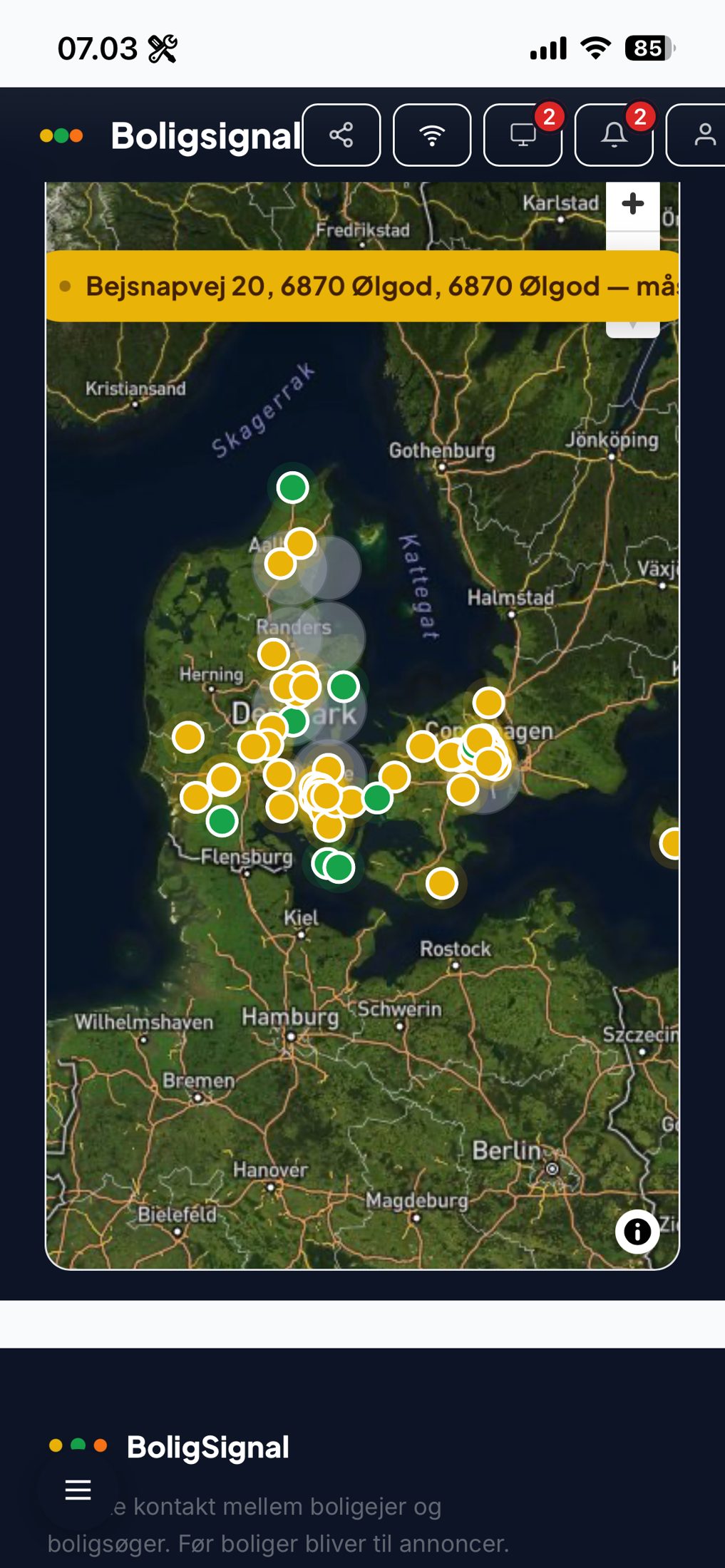Select the yellow marker at map right edge
This screenshot has width=725, height=1568.
(672, 843)
